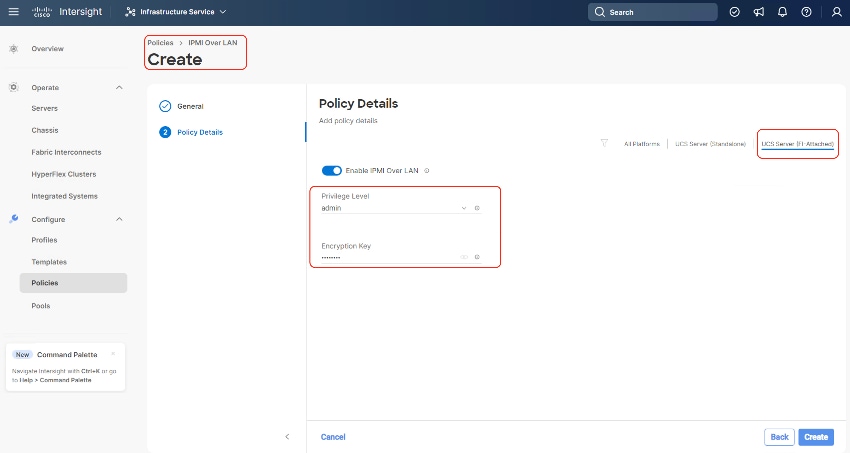Toggle the Enable IPMI Over LAN switch

point(331,171)
